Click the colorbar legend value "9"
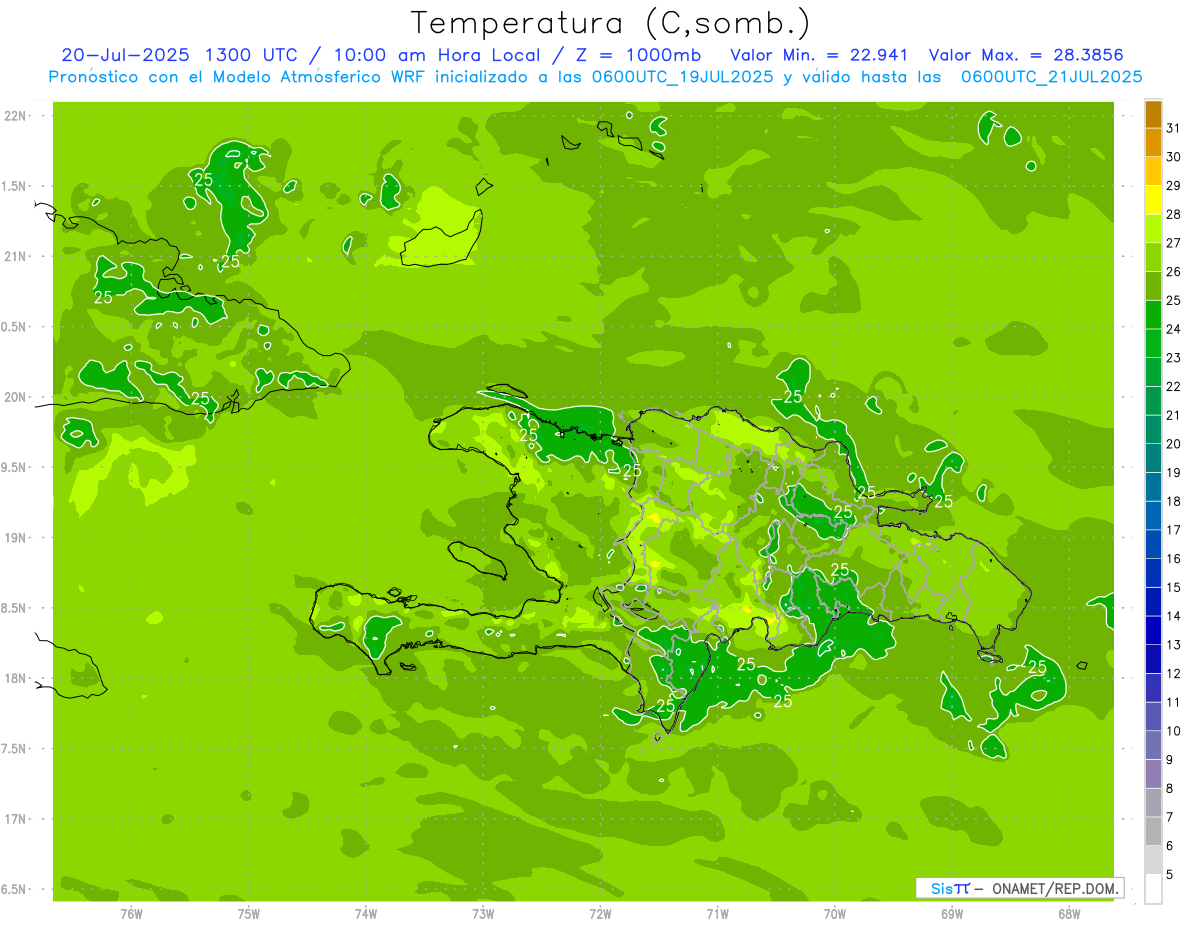 pyautogui.click(x=1170, y=760)
